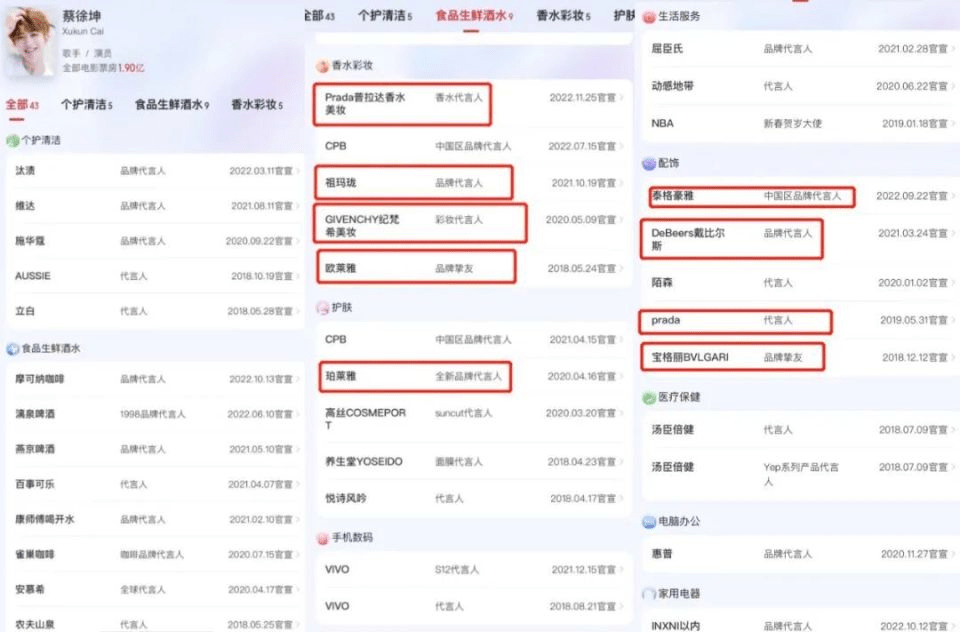Open the 百事可乐 endorsement entry

156,484
